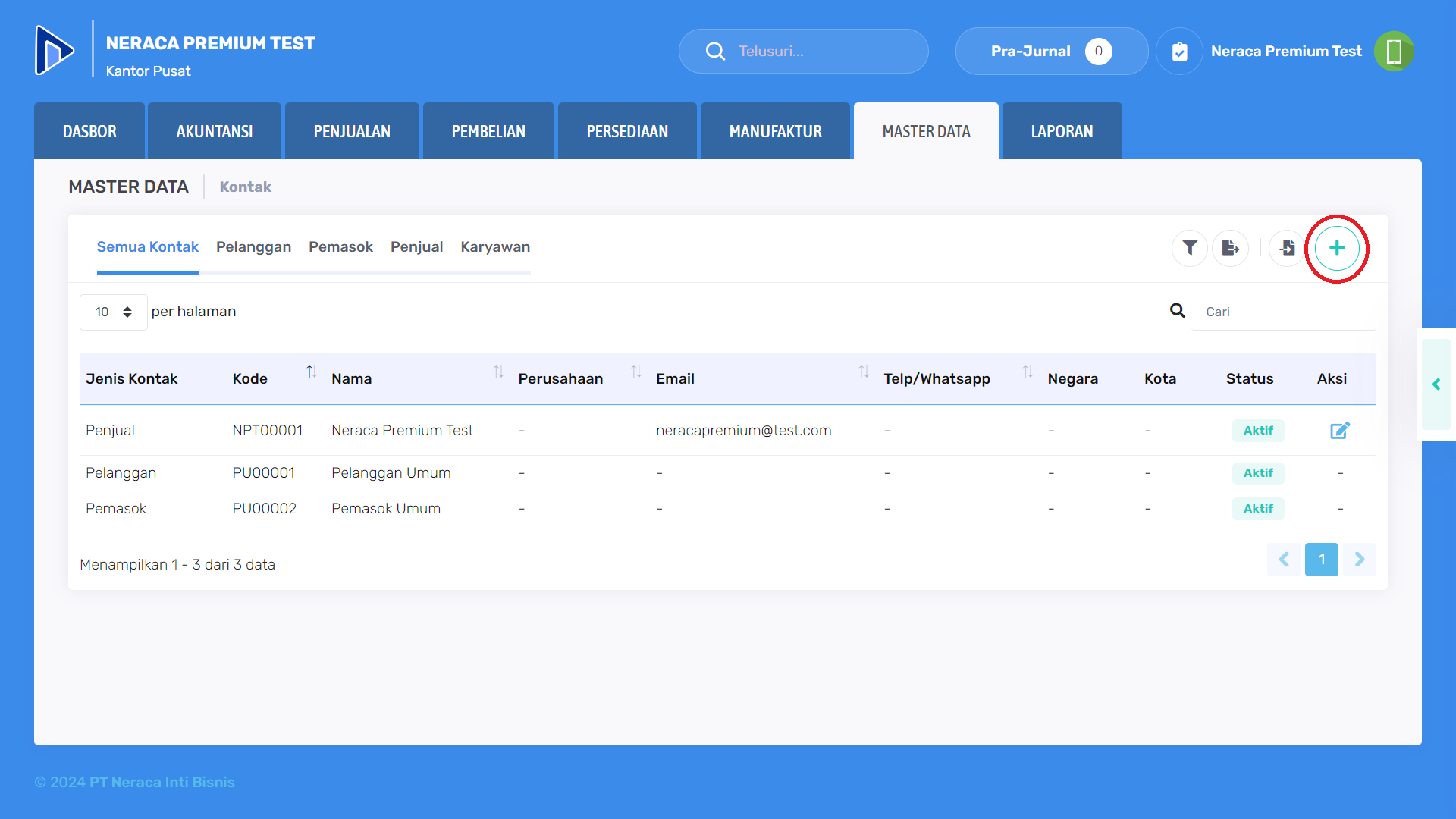Click code PU00002
Image resolution: width=1456 pixels, height=819 pixels.
click(x=265, y=508)
